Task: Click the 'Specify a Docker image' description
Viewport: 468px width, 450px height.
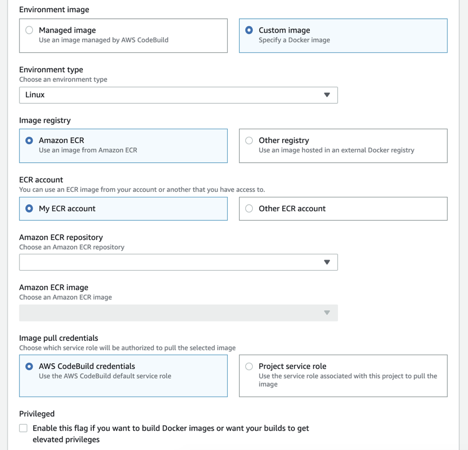Action: [294, 40]
